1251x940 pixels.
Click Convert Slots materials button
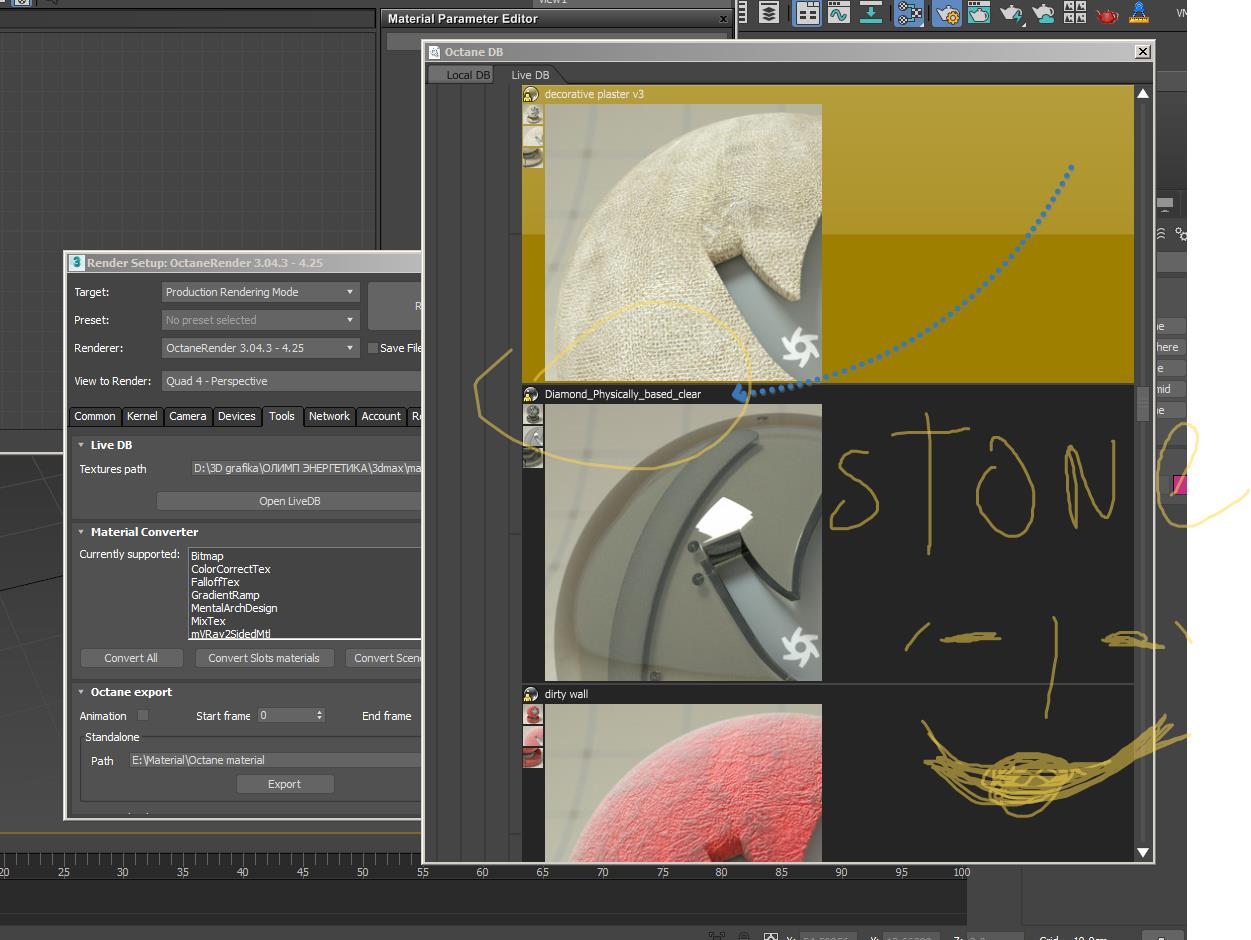tap(264, 658)
